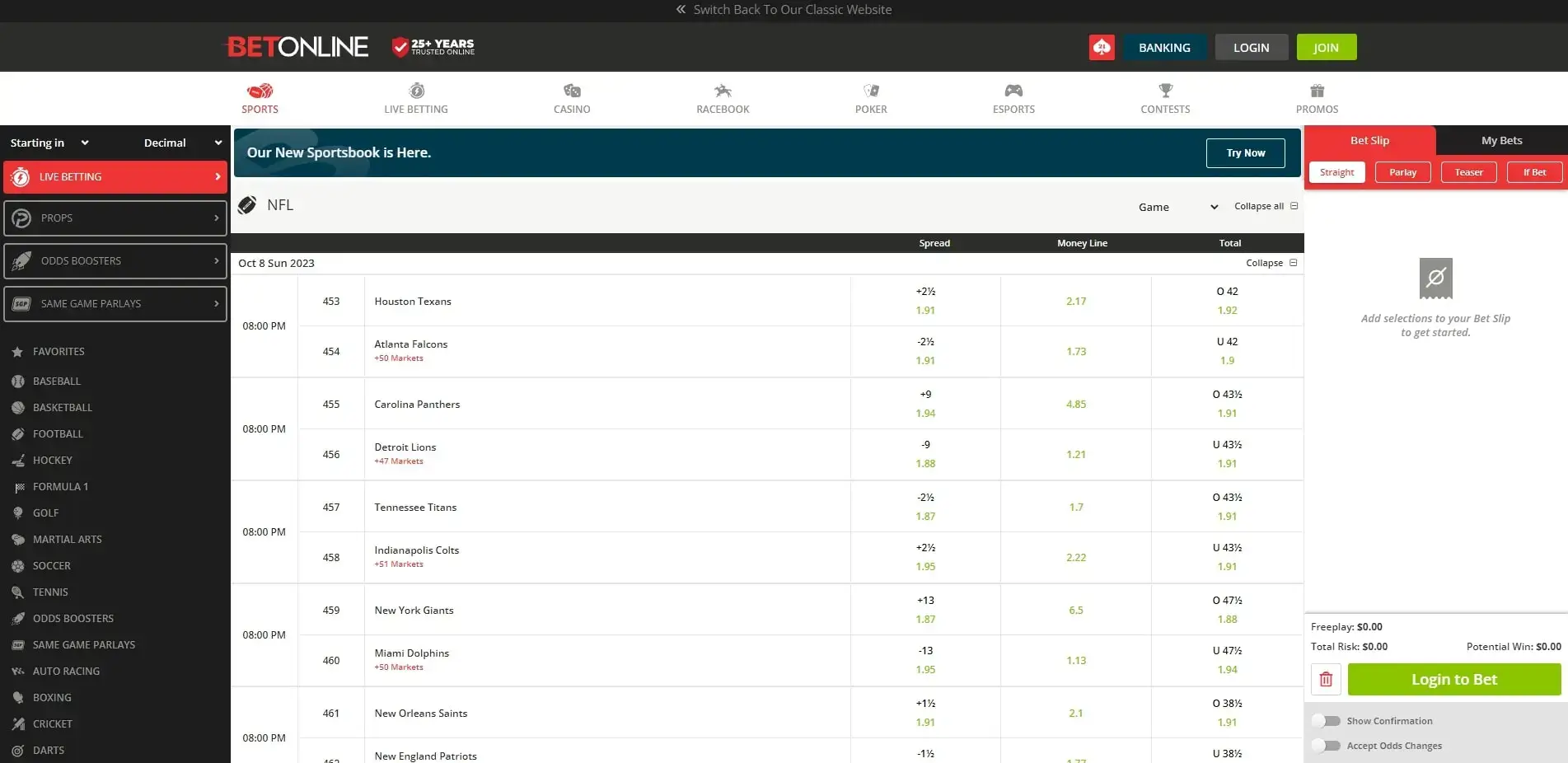1568x763 pixels.
Task: Click the trash icon to clear bet slip
Action: (1325, 679)
